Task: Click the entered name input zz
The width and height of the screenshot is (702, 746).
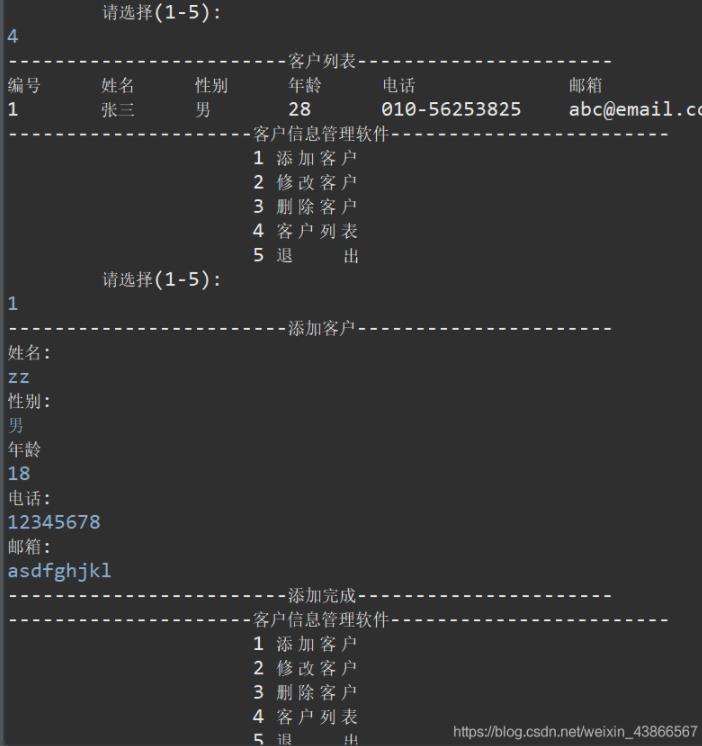Action: (x=19, y=377)
